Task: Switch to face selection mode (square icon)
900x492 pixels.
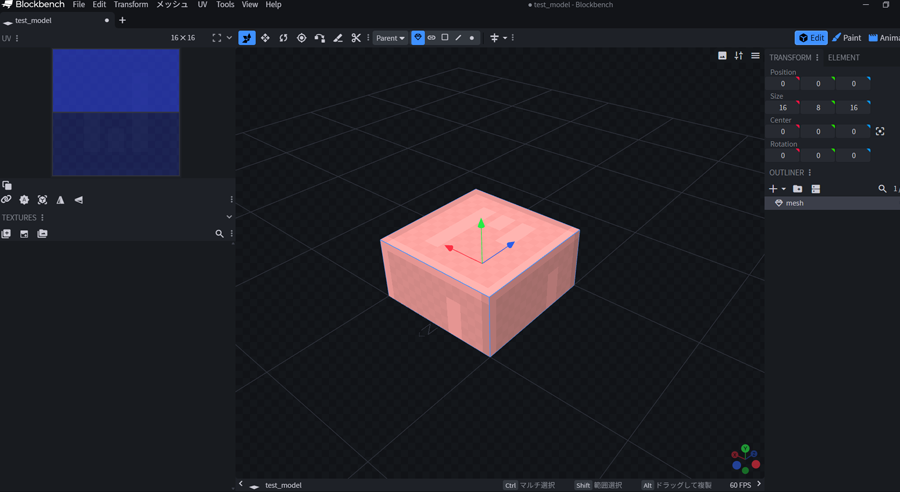Action: click(445, 38)
